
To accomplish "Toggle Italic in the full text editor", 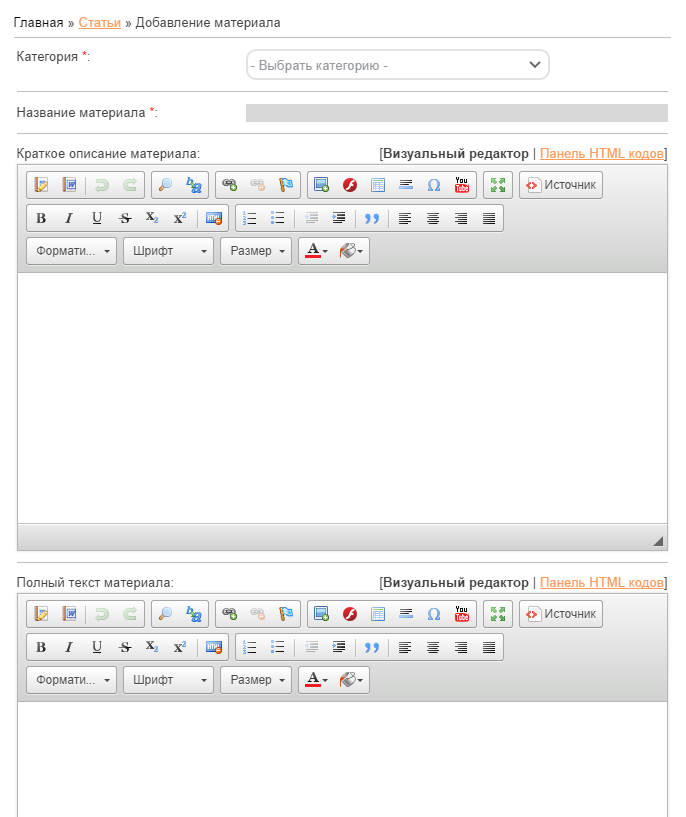I will [x=69, y=647].
